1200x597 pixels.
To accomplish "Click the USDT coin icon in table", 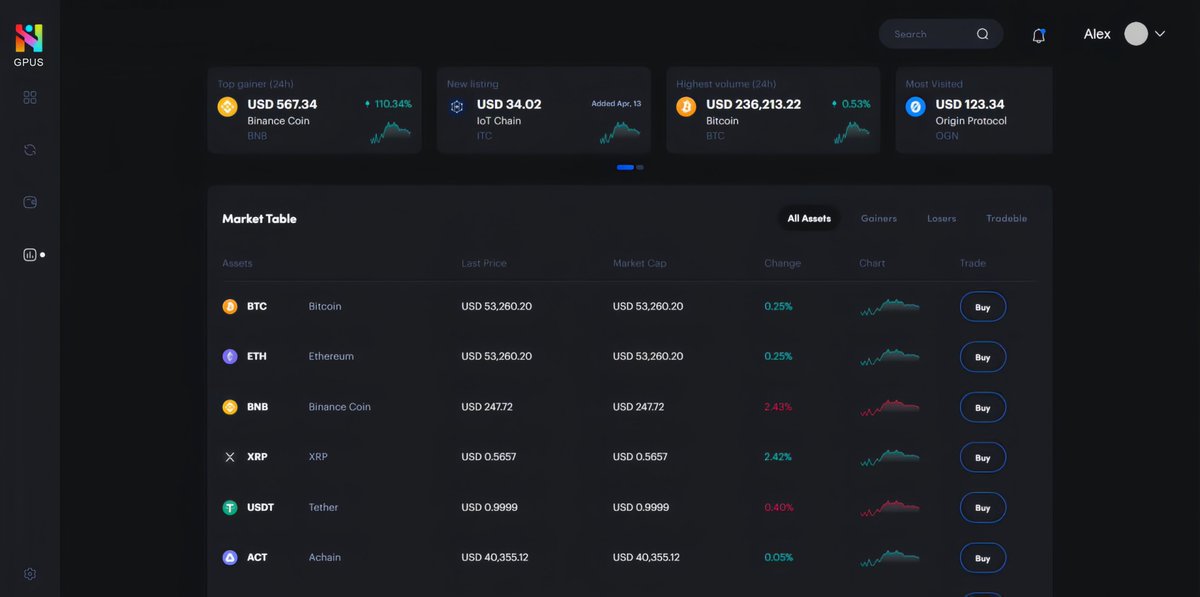I will pos(230,508).
